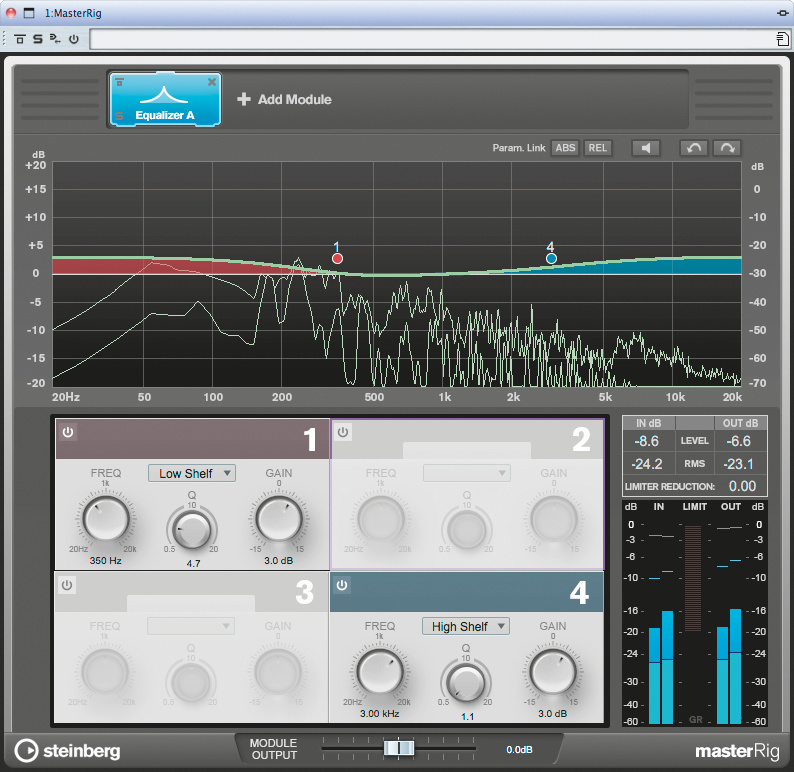
Task: Click blue band 4 point on the EQ graph
Action: 551,258
